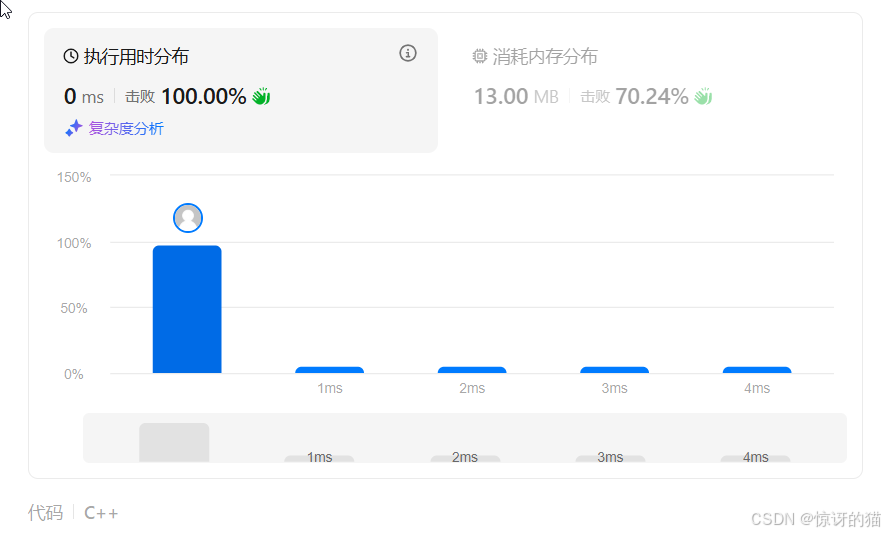Switch to the 执行用时分布 tab
Image resolution: width=885 pixels, height=534 pixels.
click(241, 90)
